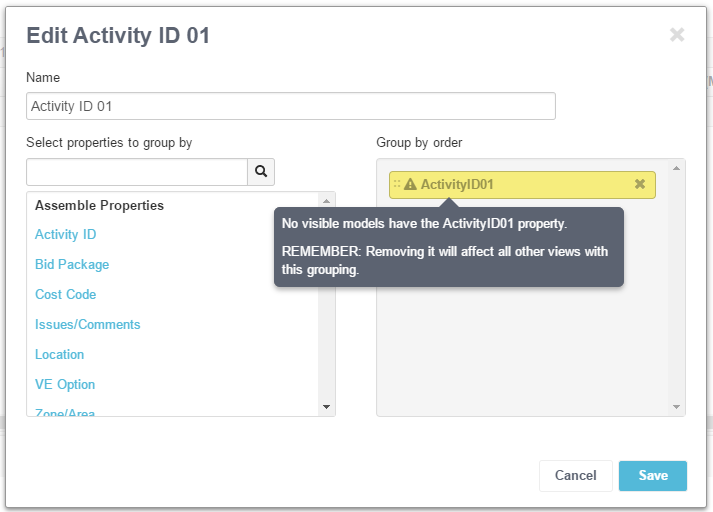Select the Activity ID property
The height and width of the screenshot is (512, 713).
(66, 235)
